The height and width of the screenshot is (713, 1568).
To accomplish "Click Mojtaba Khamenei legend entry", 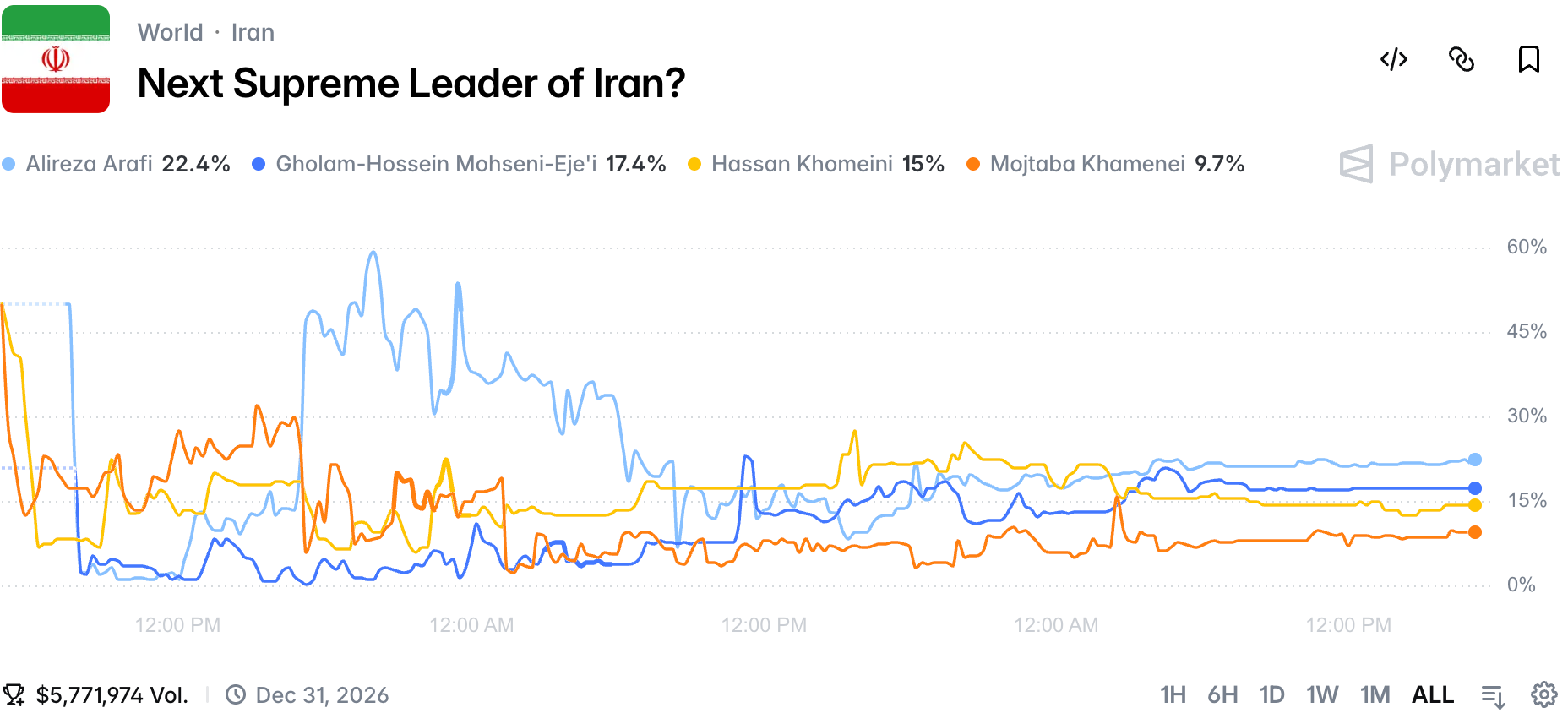I will 1105,164.
